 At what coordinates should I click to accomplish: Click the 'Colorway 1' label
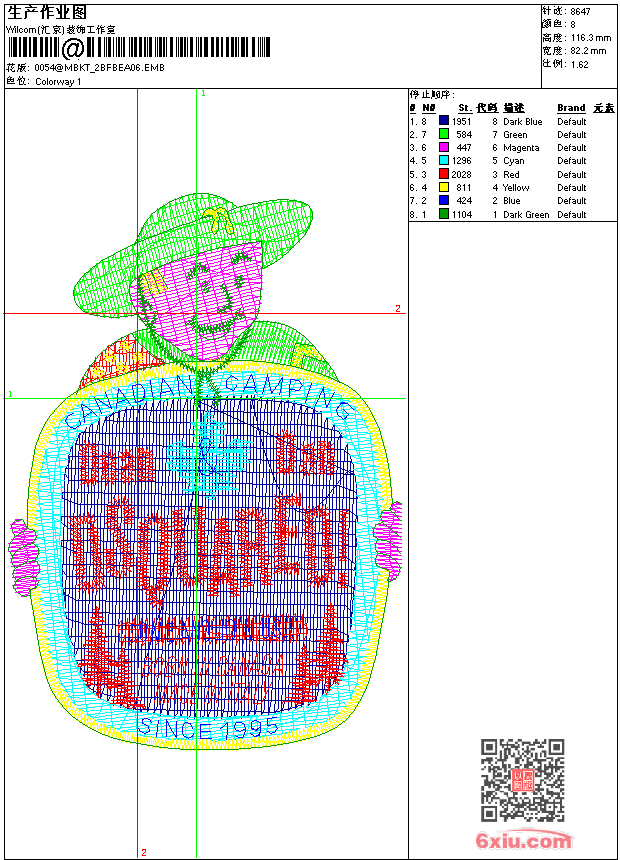(x=58, y=82)
